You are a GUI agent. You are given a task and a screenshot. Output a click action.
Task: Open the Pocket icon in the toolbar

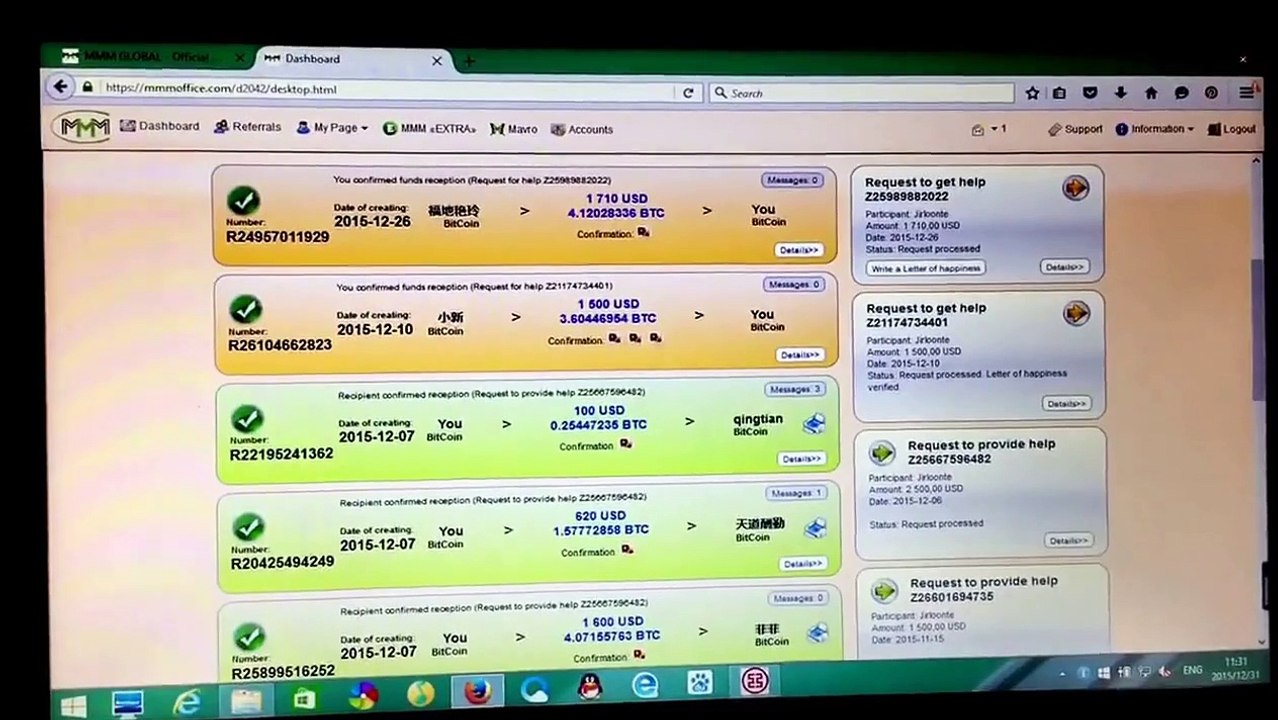pos(1090,93)
